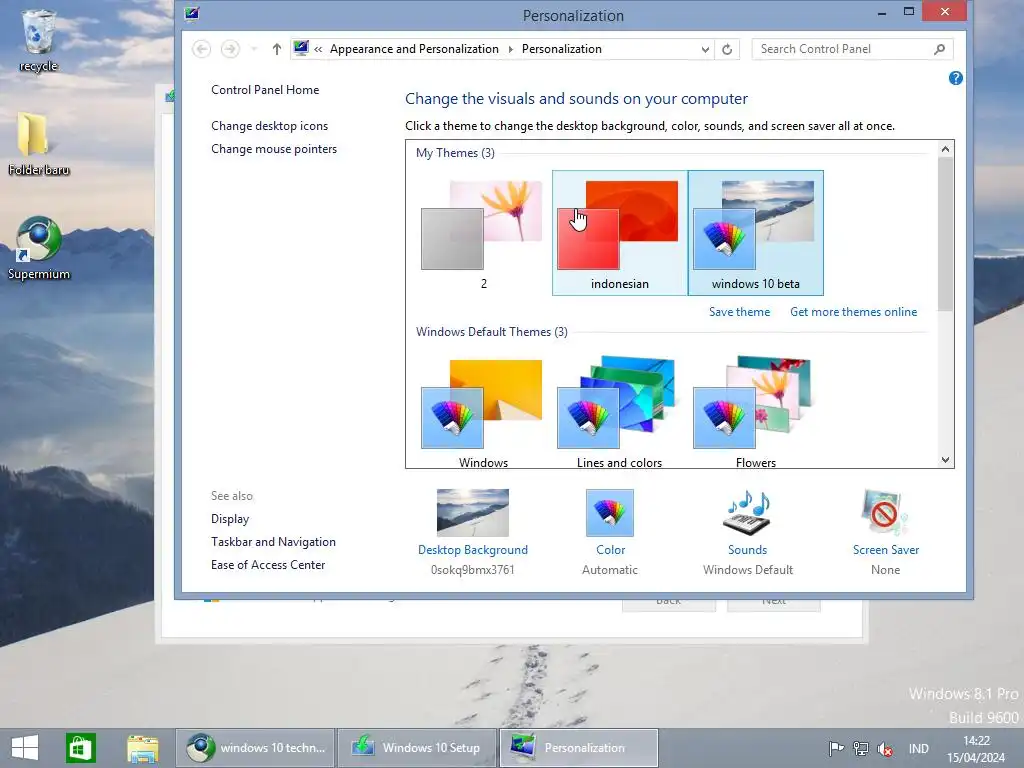Open the Recycle bin desktop icon

tap(39, 40)
